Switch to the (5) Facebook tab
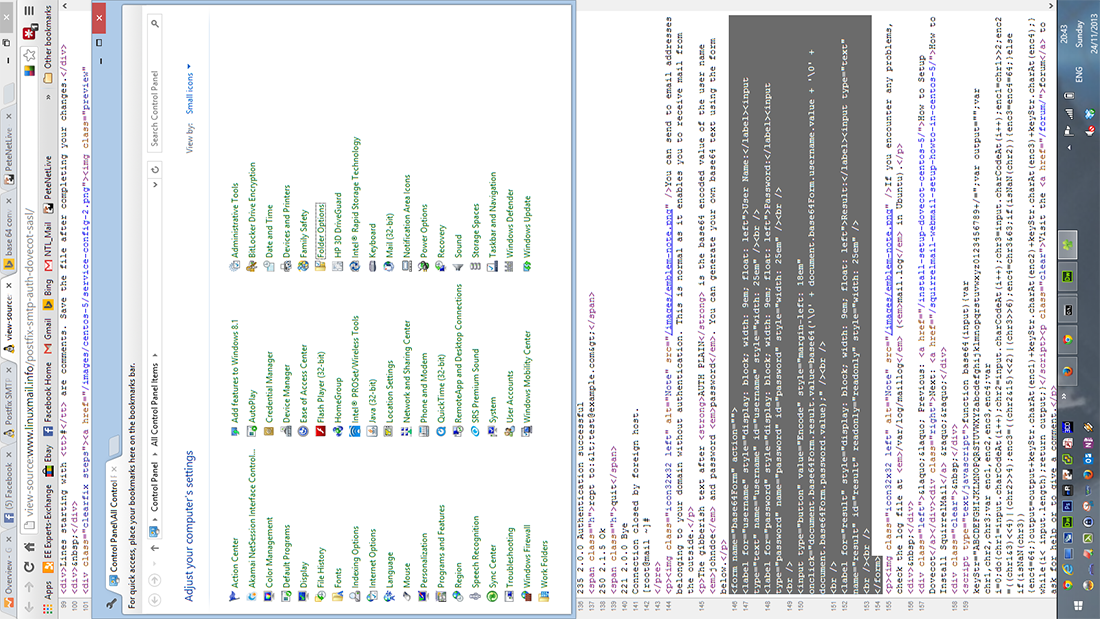1100x619 pixels. pyautogui.click(x=8, y=488)
